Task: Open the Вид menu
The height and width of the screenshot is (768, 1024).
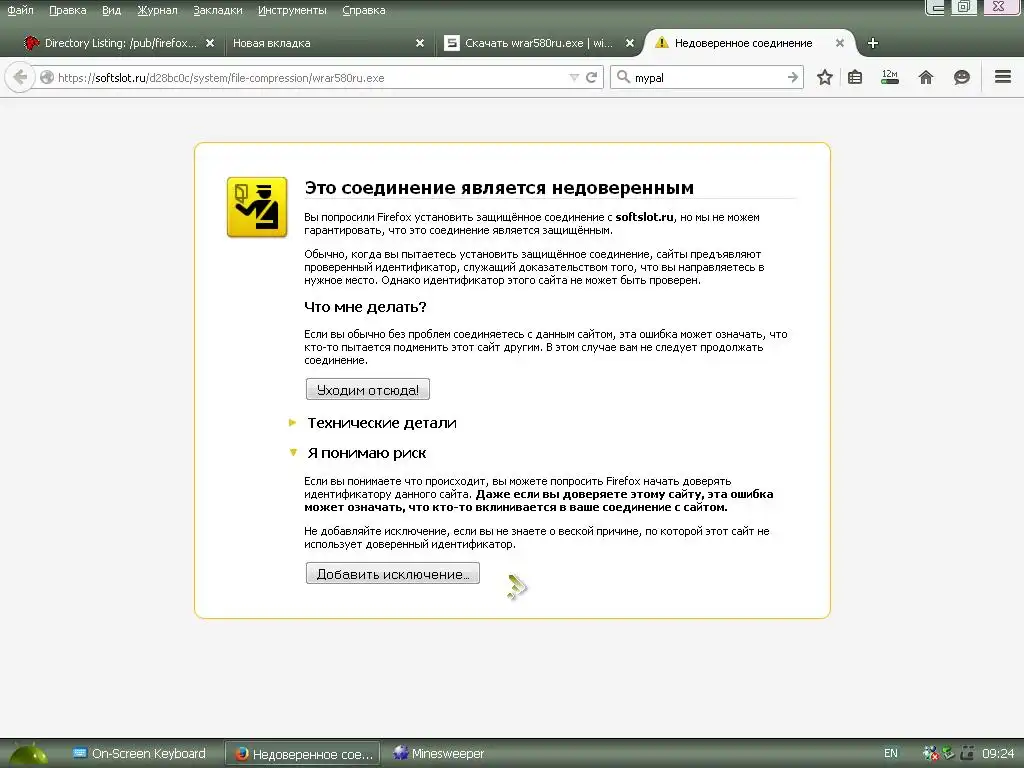Action: [x=112, y=10]
